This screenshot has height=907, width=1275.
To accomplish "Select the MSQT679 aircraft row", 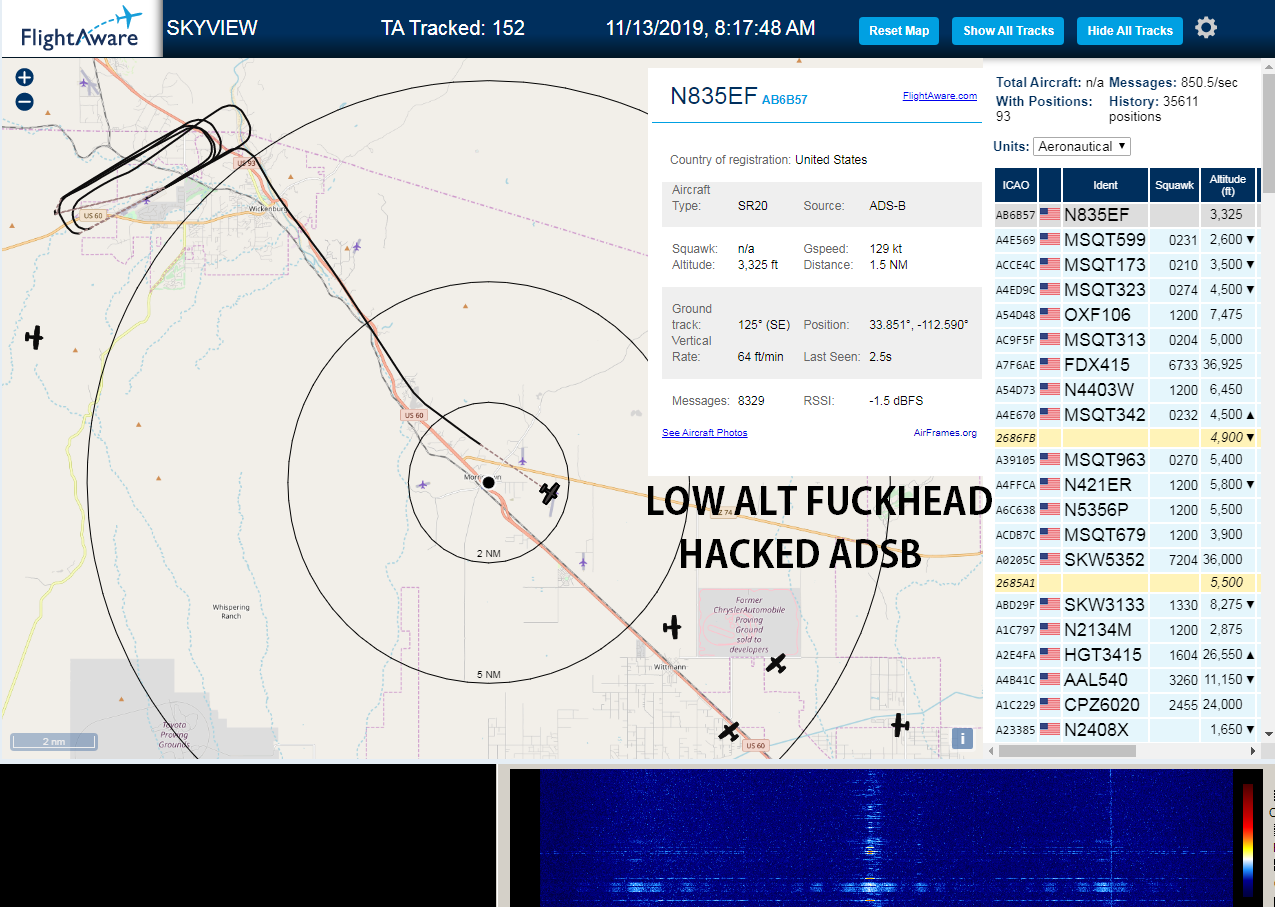I will coord(1126,535).
